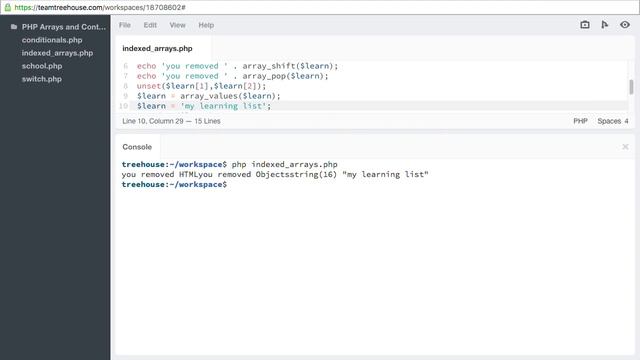
Task: Close the Console panel
Action: point(625,147)
